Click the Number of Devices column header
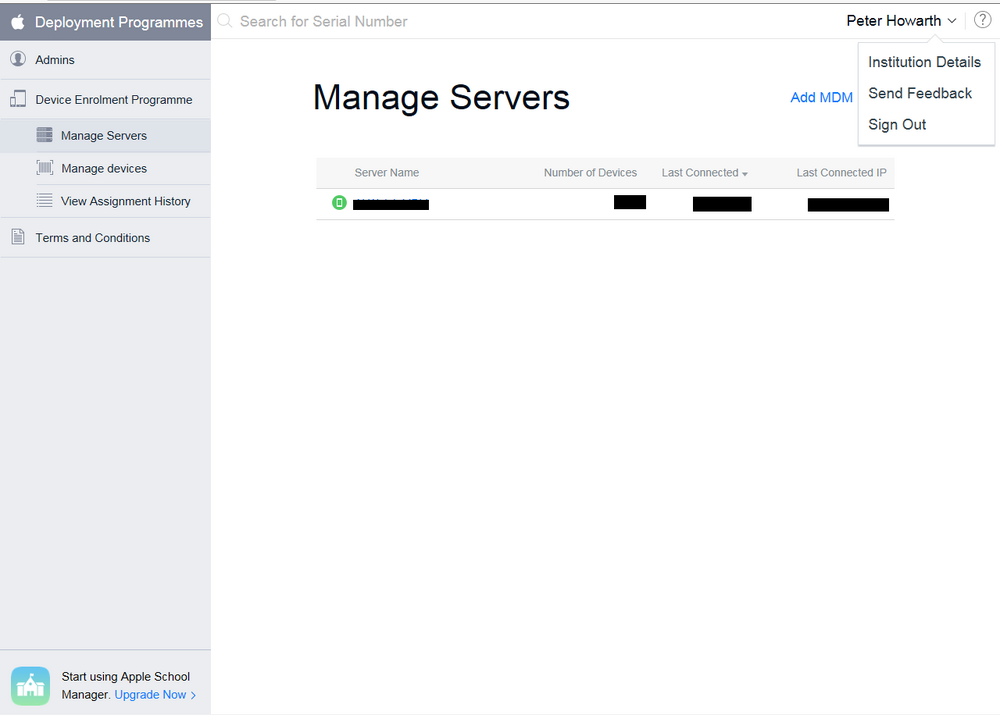 coord(590,173)
